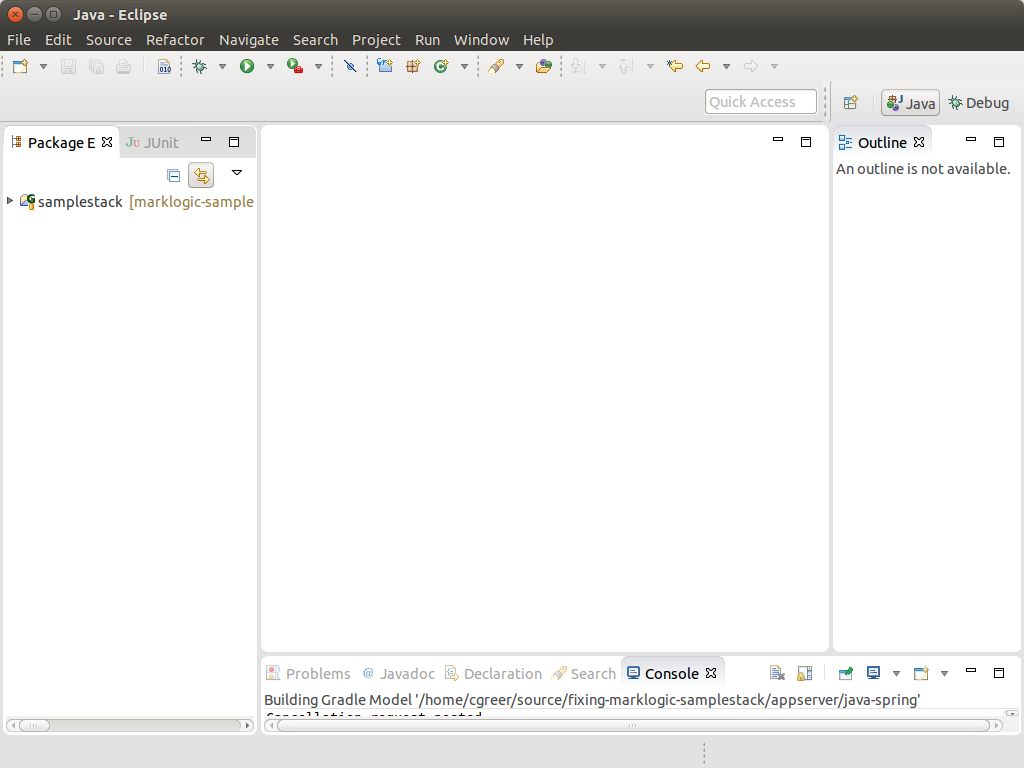Open the Project menu
Screen dimensions: 1024x768
click(x=376, y=40)
